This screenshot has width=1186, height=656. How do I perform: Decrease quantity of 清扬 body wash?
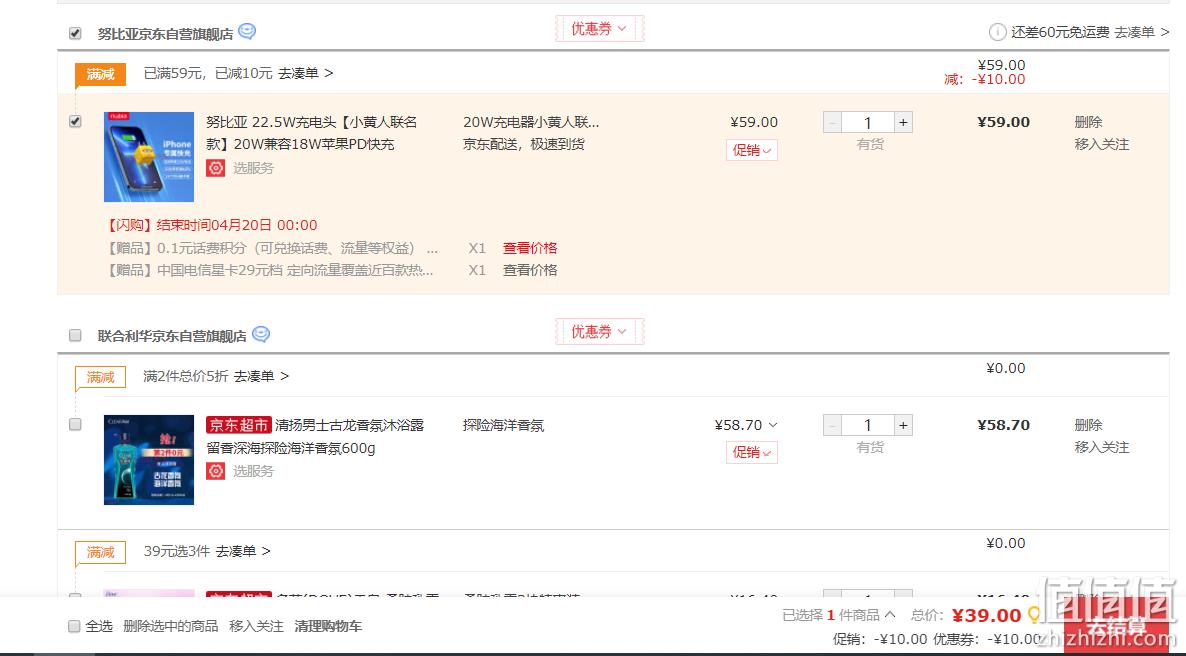click(832, 425)
